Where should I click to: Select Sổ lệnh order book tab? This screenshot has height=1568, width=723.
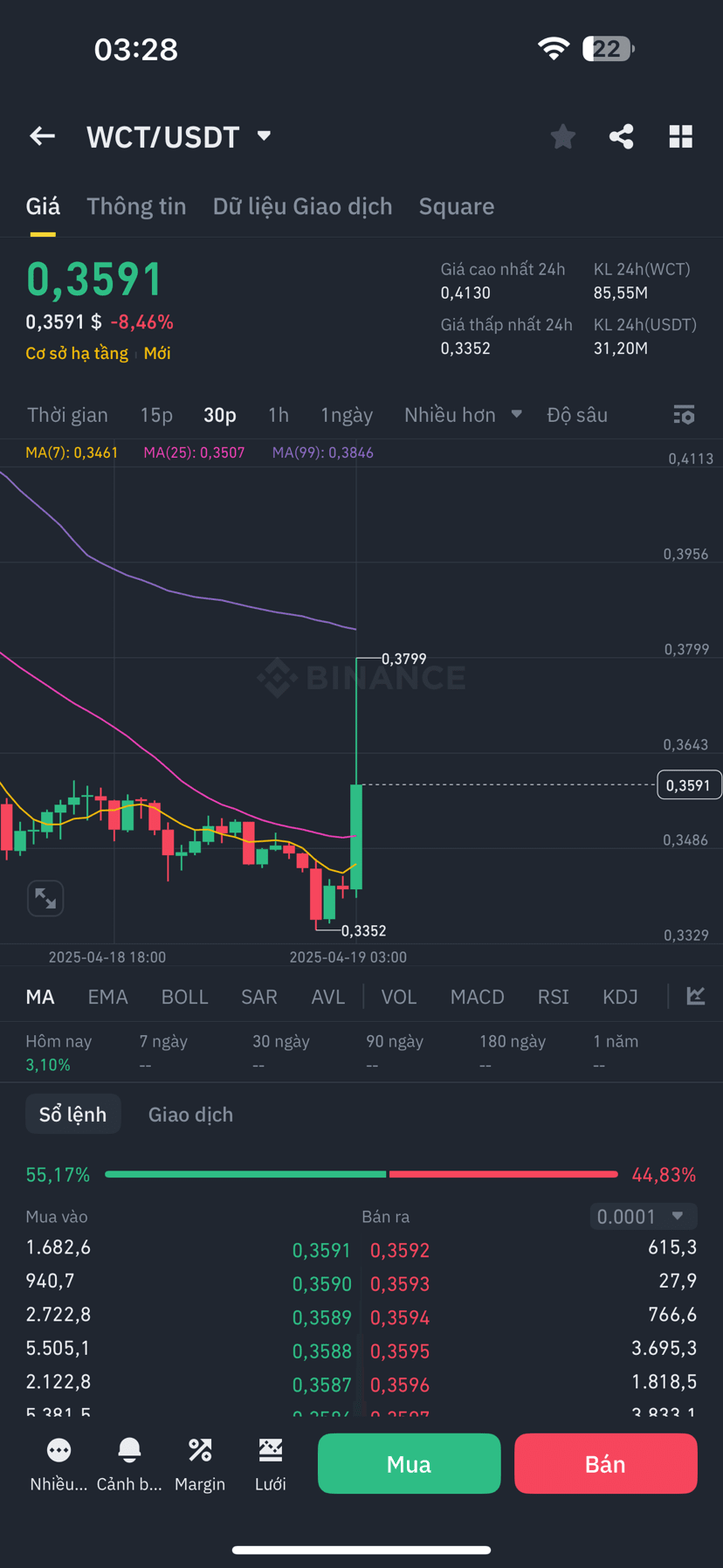[x=73, y=1114]
